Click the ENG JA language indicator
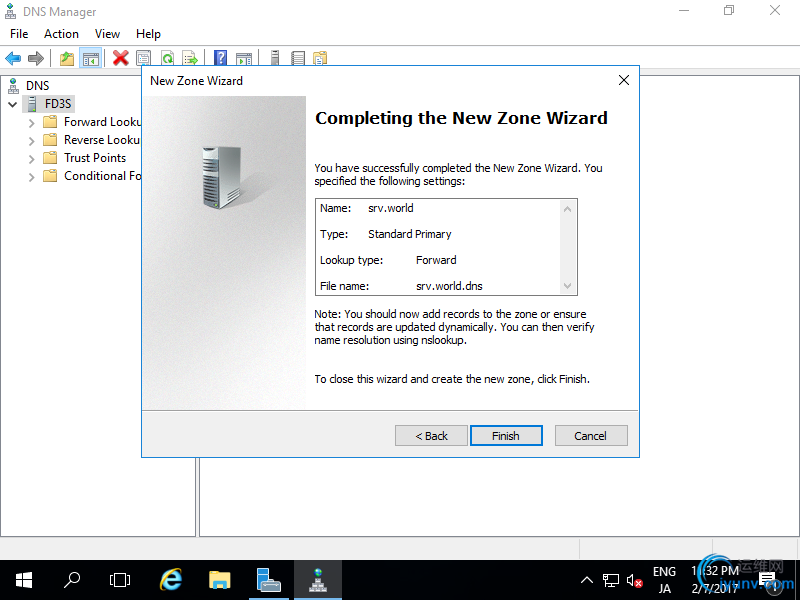Screen dimensions: 800x600 pos(664,580)
